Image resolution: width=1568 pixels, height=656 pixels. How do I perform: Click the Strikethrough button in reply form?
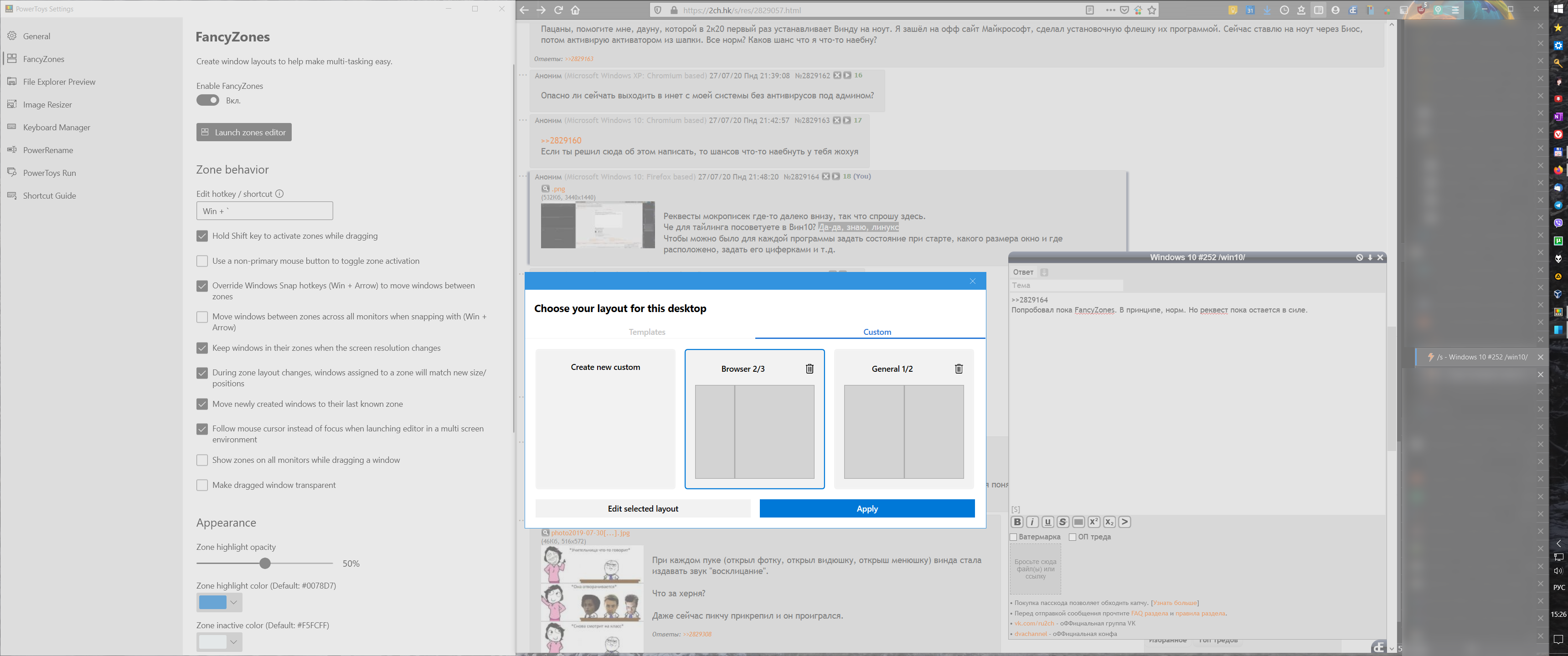pyautogui.click(x=1063, y=522)
